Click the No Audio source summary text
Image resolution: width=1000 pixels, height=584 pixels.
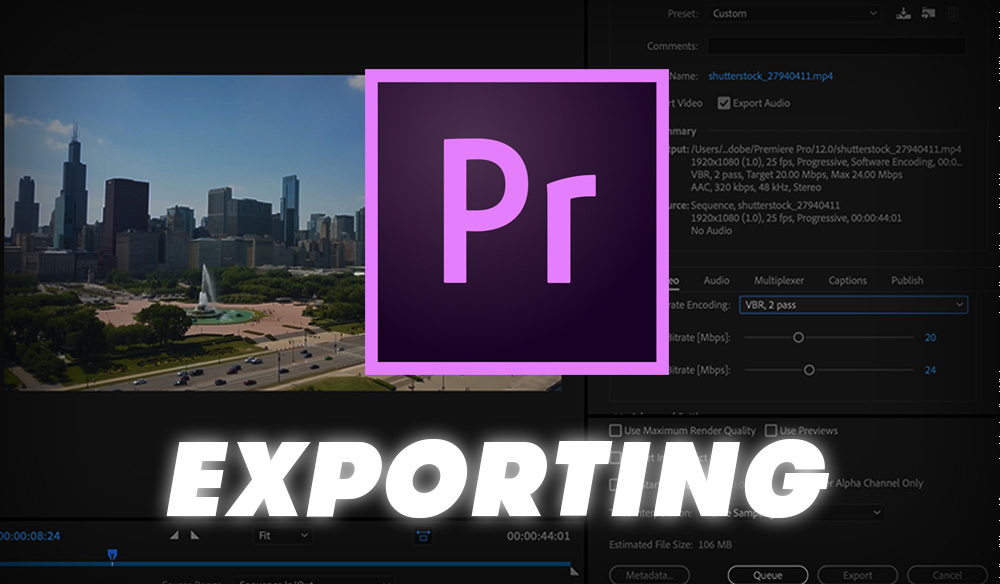(x=711, y=231)
